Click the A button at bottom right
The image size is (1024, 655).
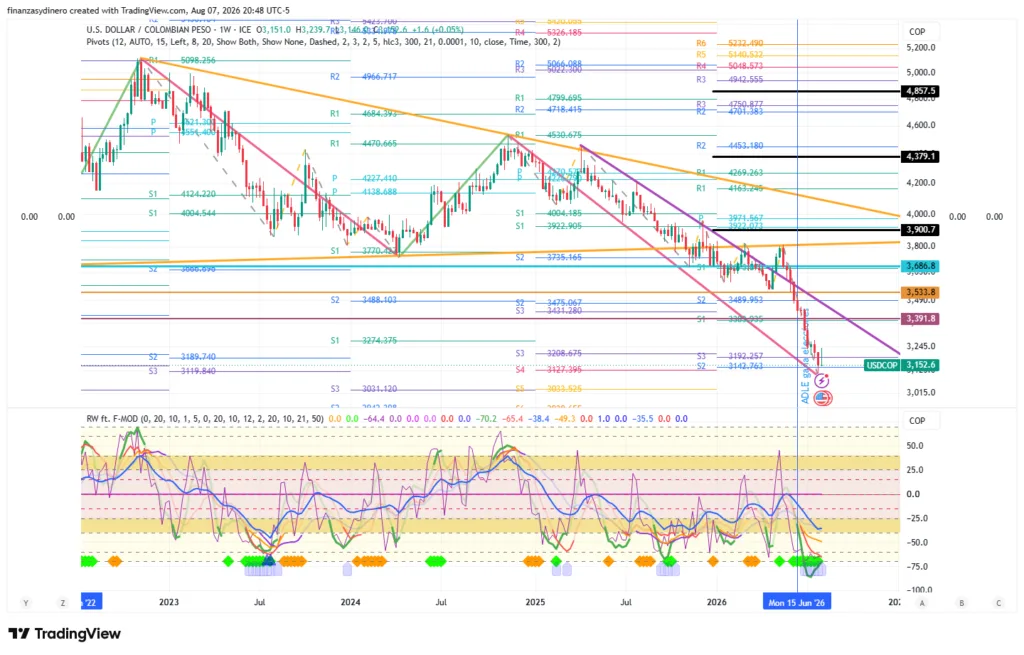tap(921, 603)
